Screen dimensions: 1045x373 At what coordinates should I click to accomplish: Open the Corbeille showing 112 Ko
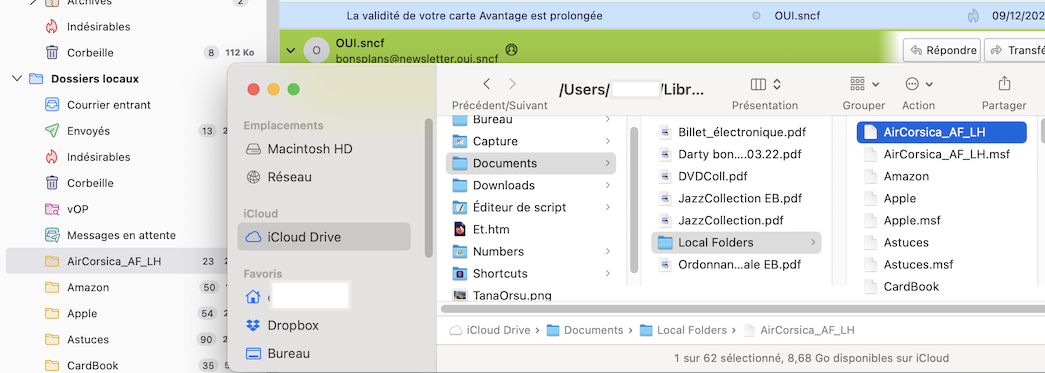(x=90, y=53)
